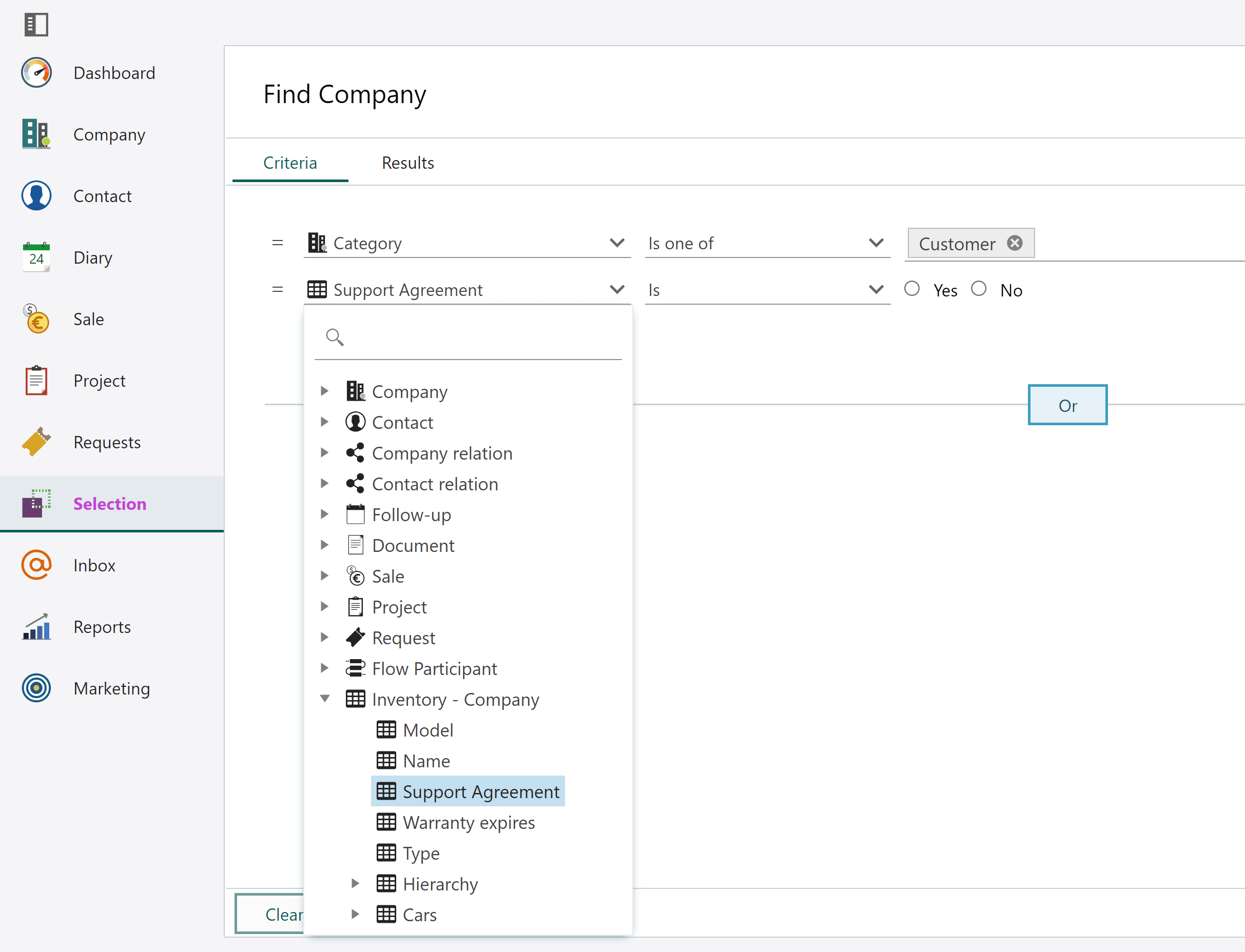The width and height of the screenshot is (1245, 952).
Task: Click the Sale icon in sidebar
Action: (36, 319)
